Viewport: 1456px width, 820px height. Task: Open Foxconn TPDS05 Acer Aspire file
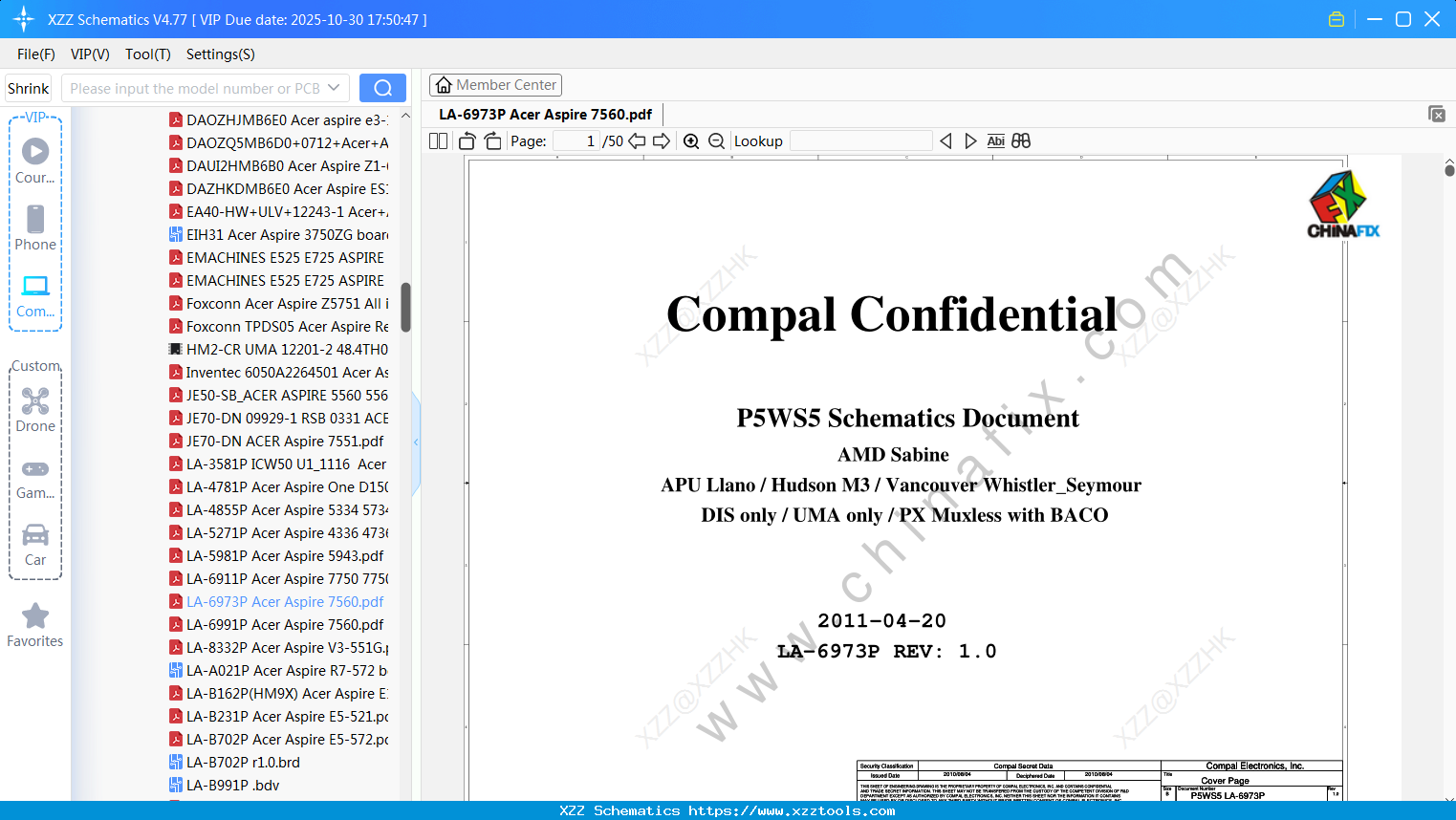(279, 327)
